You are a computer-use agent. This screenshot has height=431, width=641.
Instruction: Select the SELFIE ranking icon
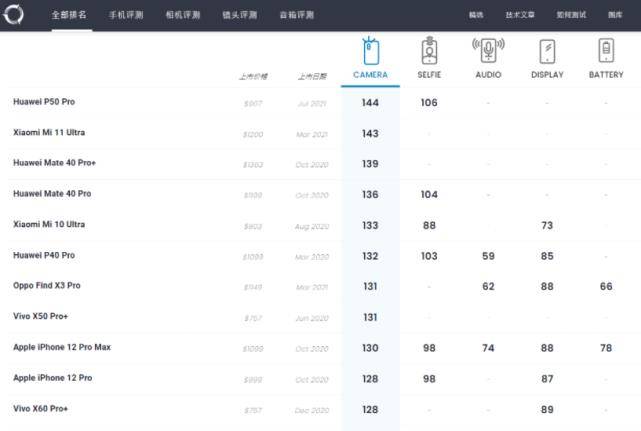coord(429,52)
